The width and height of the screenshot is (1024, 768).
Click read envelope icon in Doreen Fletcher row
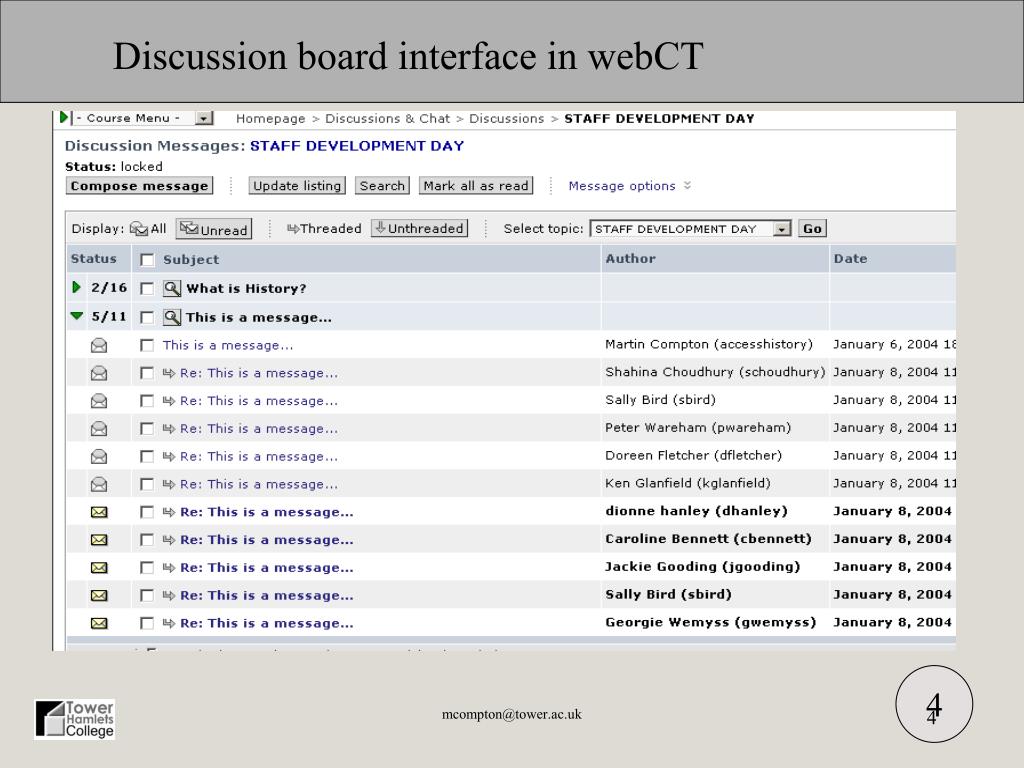pos(99,456)
